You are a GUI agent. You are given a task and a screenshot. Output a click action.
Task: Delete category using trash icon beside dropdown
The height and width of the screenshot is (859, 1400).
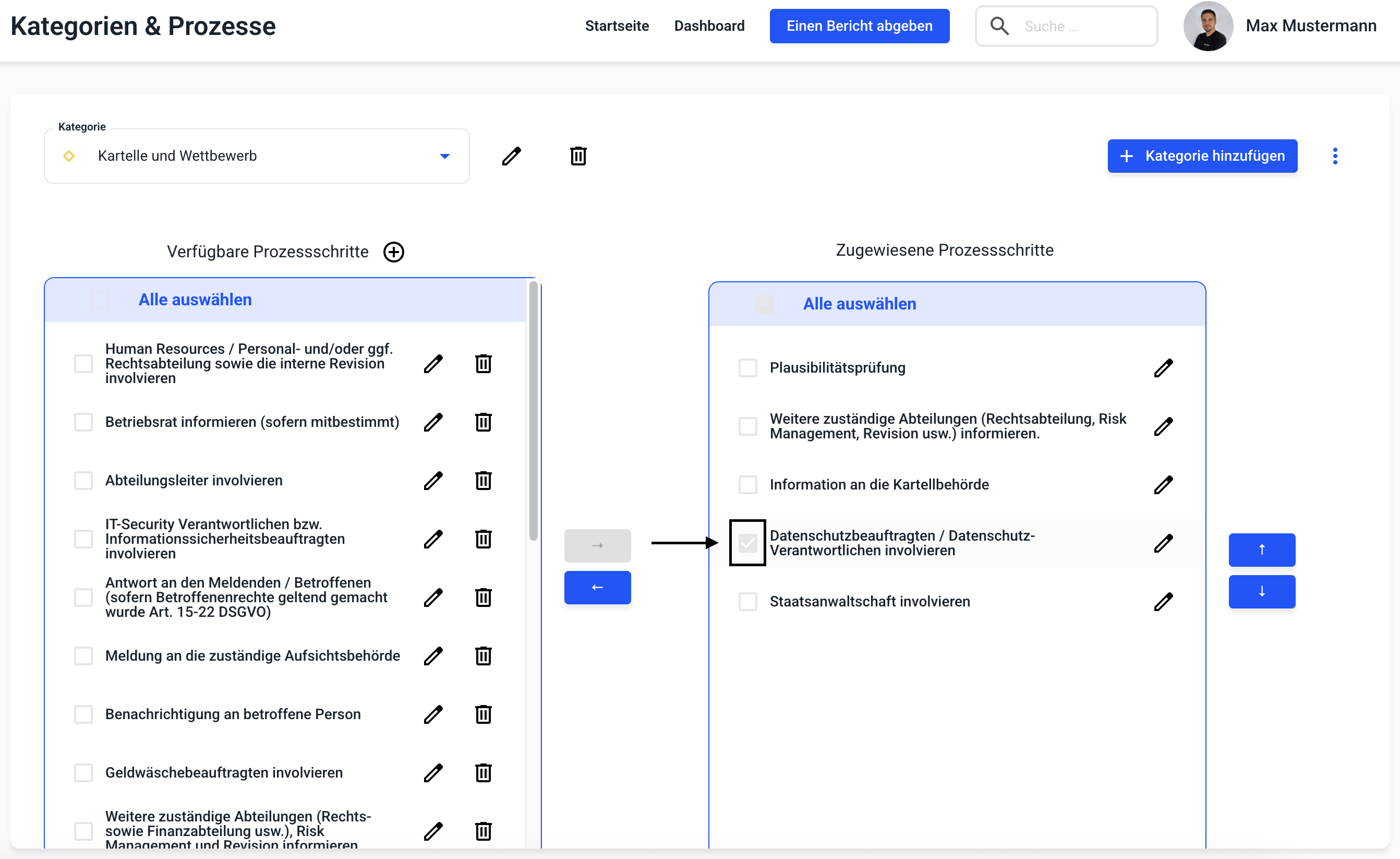pyautogui.click(x=578, y=156)
